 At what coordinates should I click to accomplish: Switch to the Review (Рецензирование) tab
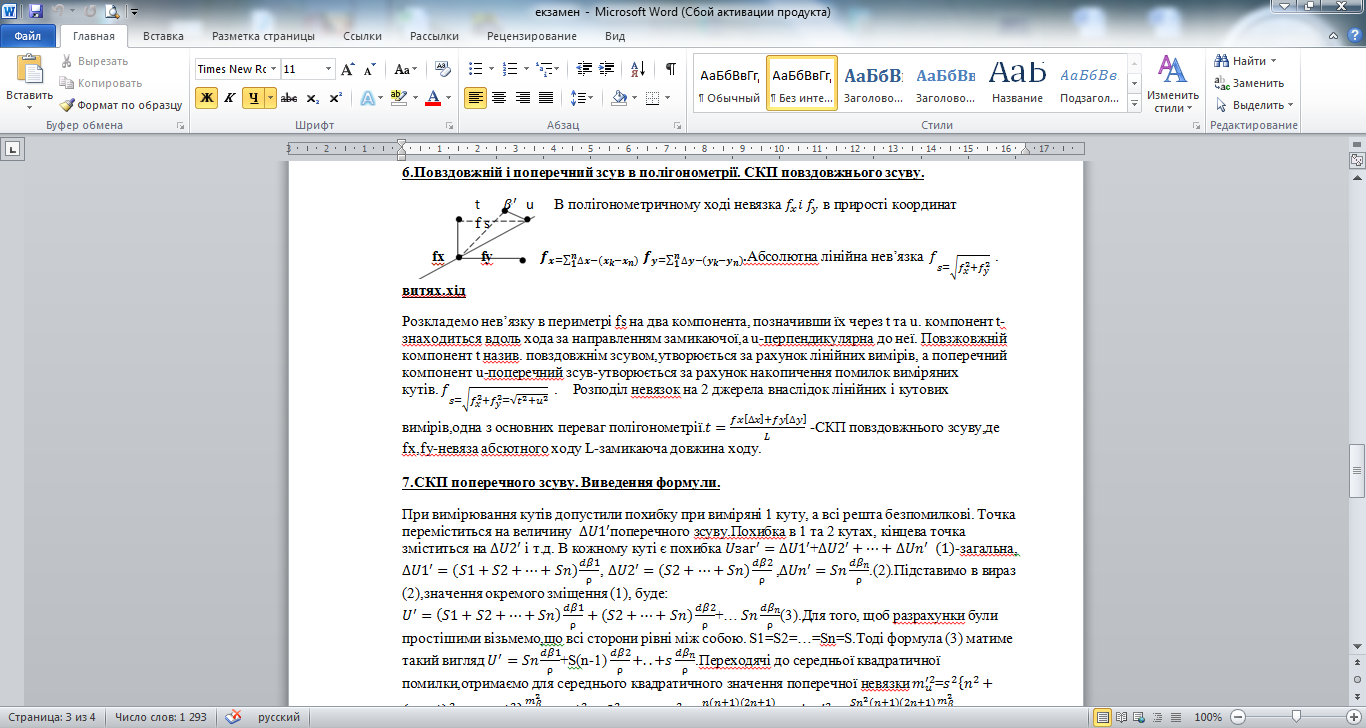pyautogui.click(x=532, y=36)
